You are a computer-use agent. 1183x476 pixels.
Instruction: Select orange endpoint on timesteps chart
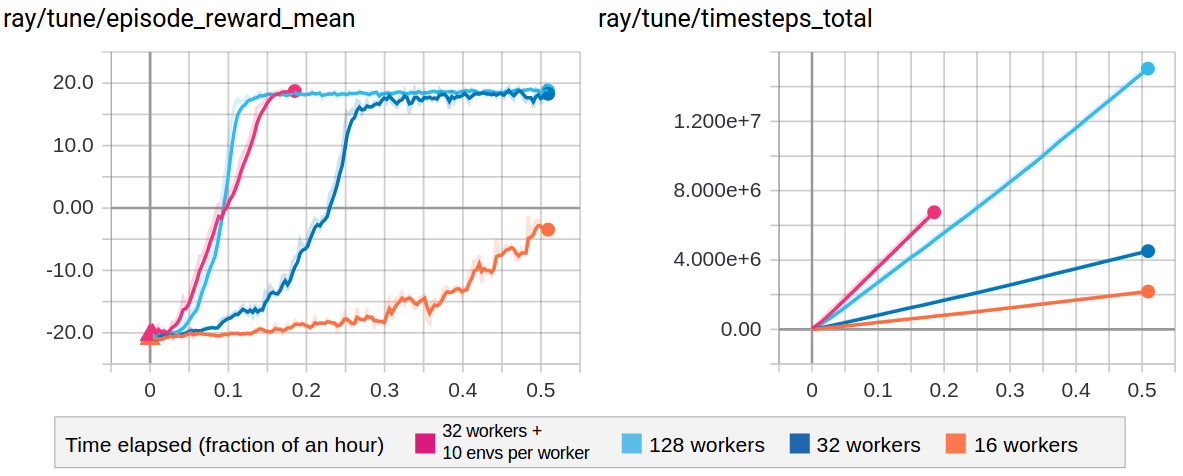(1148, 291)
